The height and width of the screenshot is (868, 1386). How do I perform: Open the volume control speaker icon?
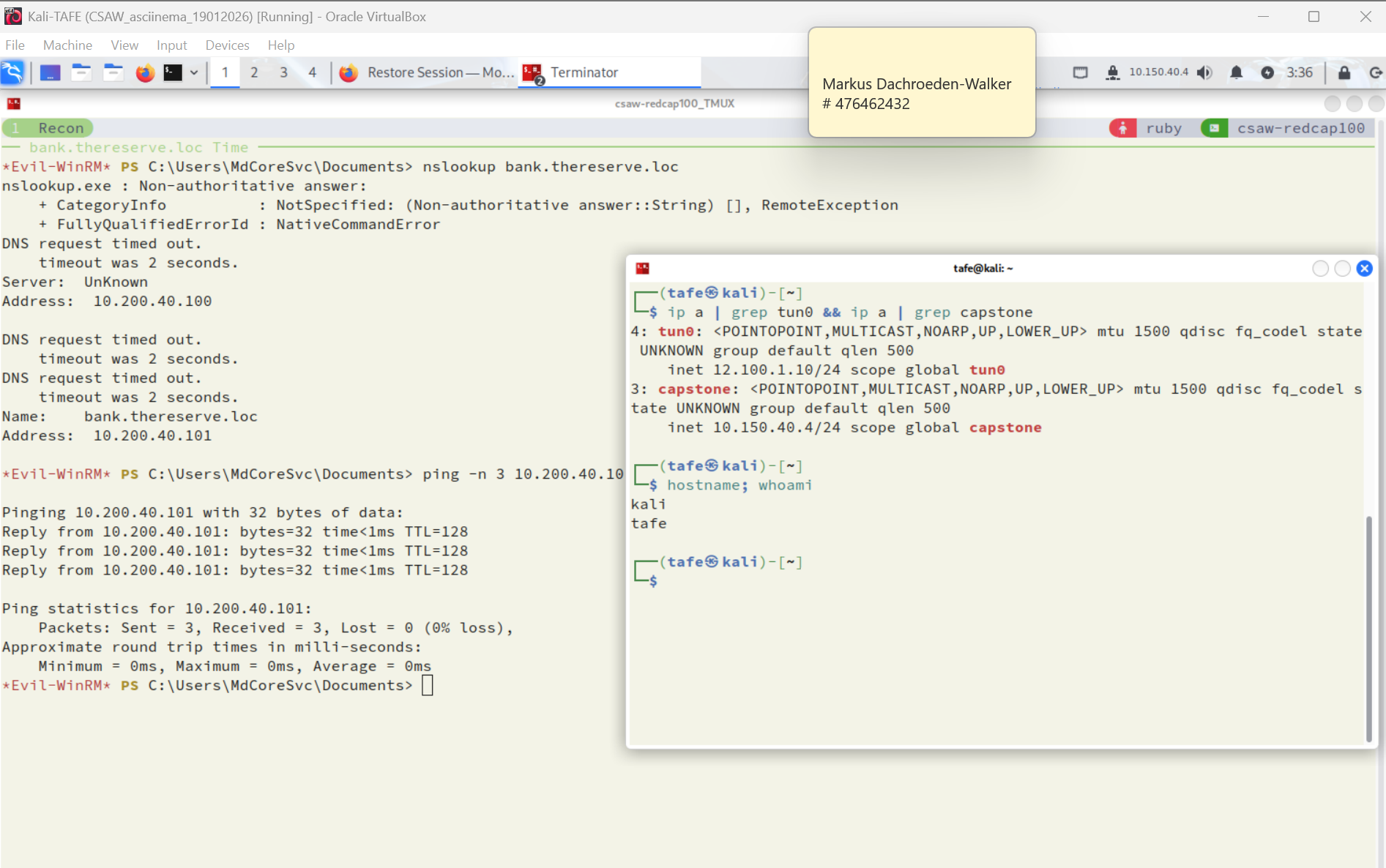point(1204,72)
